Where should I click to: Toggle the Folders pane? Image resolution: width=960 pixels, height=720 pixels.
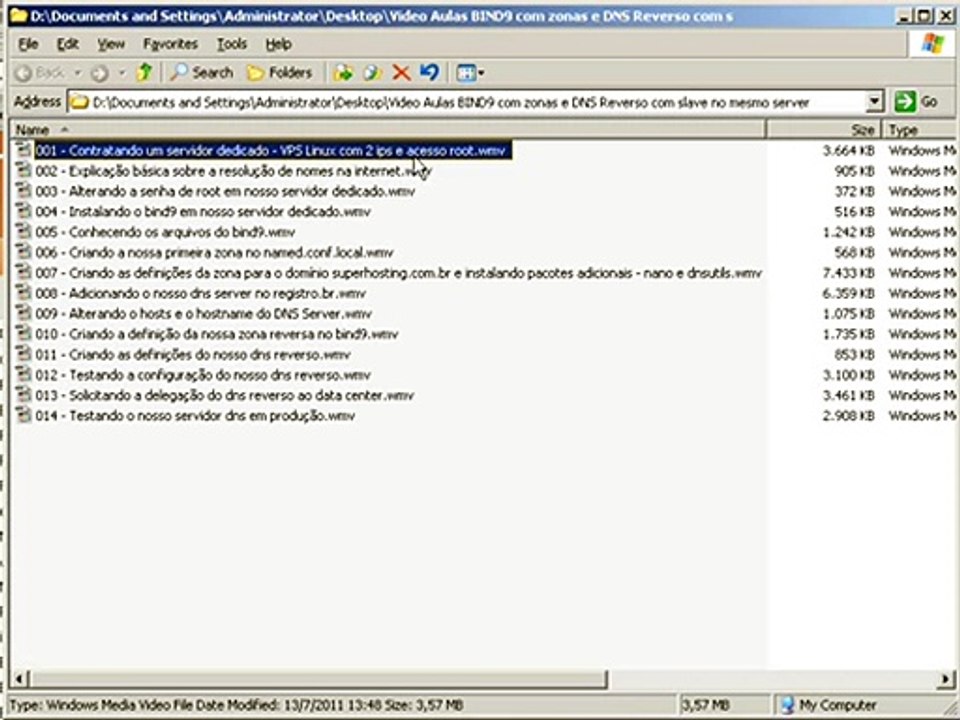pos(280,73)
